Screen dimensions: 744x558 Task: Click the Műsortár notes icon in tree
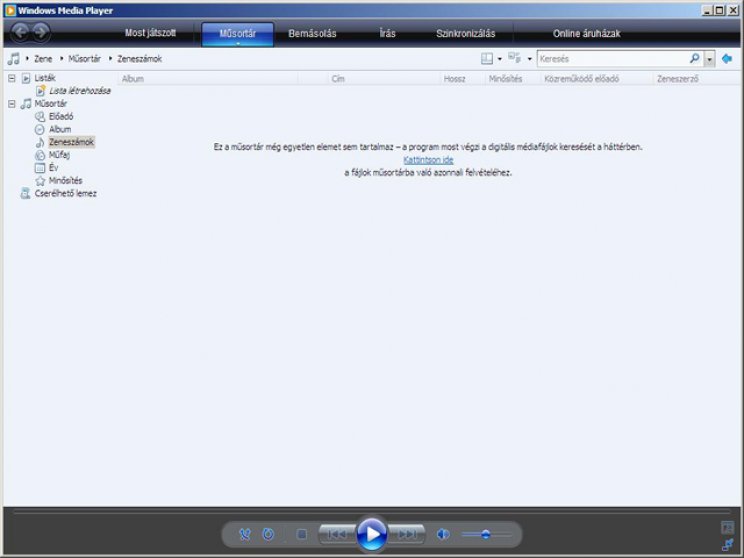(26, 104)
